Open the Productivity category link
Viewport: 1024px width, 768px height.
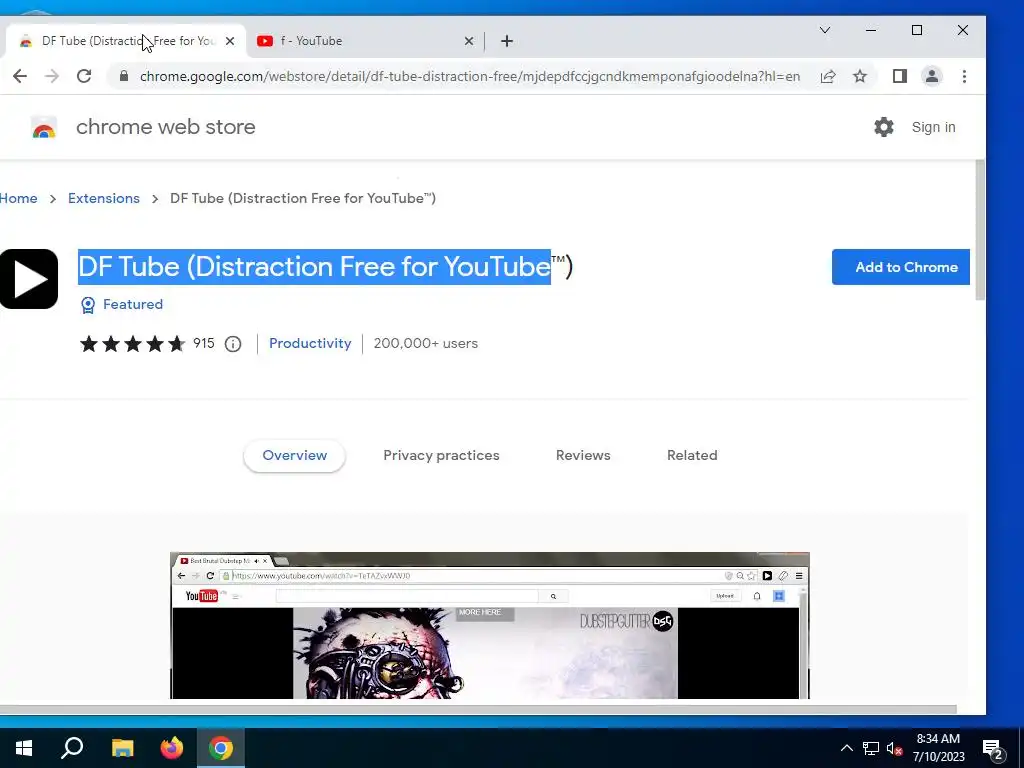pos(310,344)
